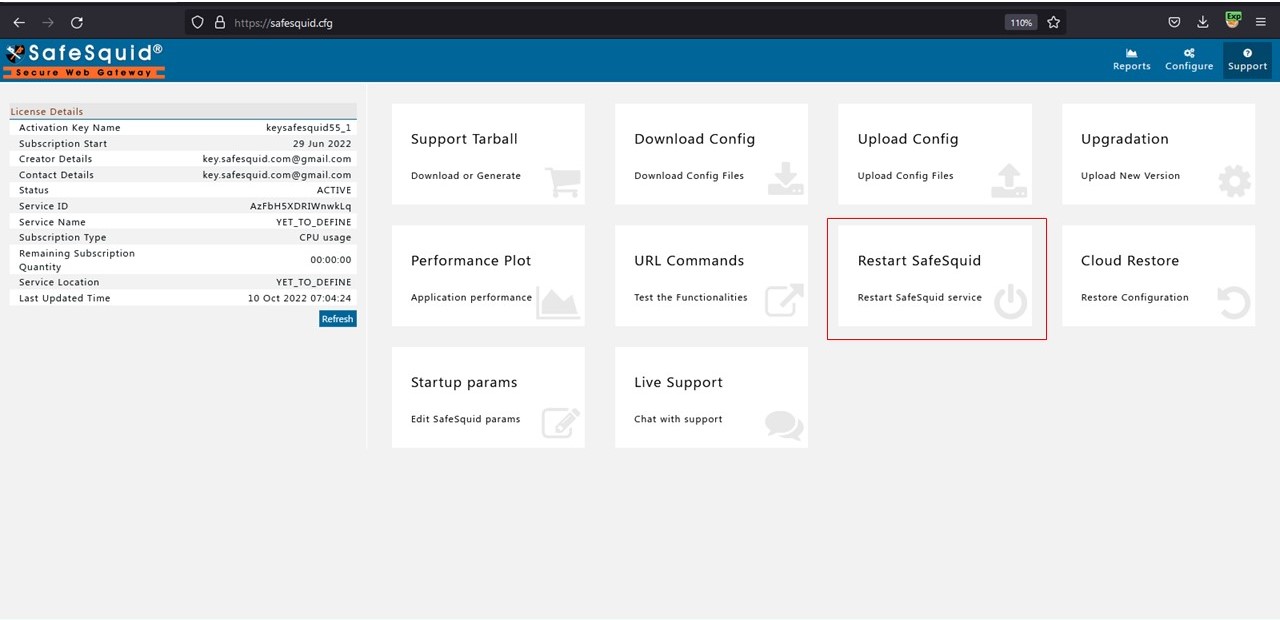Click the power icon on Restart SafeSquid
Viewport: 1280px width, 620px height.
pos(1011,302)
